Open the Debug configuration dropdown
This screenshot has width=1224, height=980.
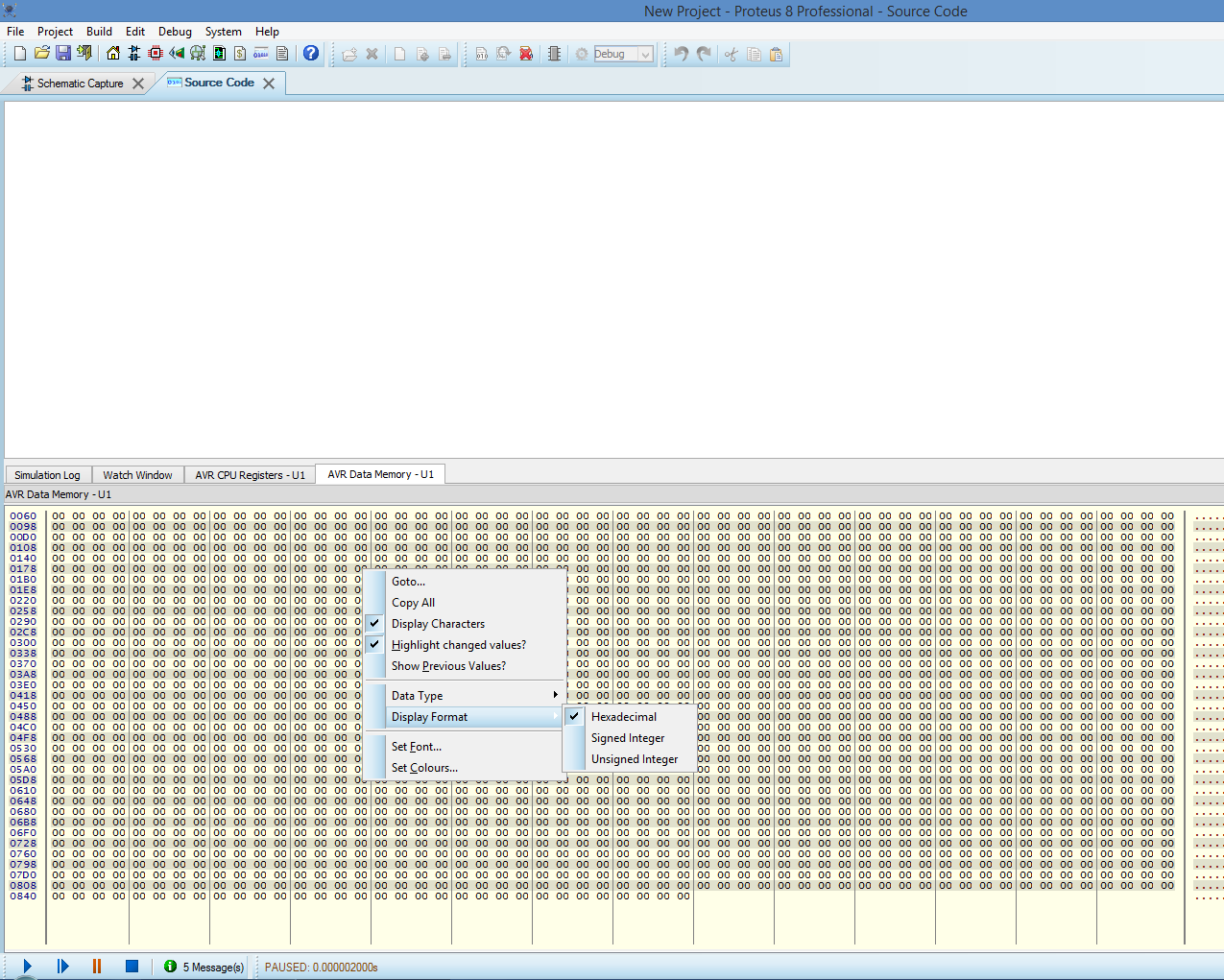point(645,55)
